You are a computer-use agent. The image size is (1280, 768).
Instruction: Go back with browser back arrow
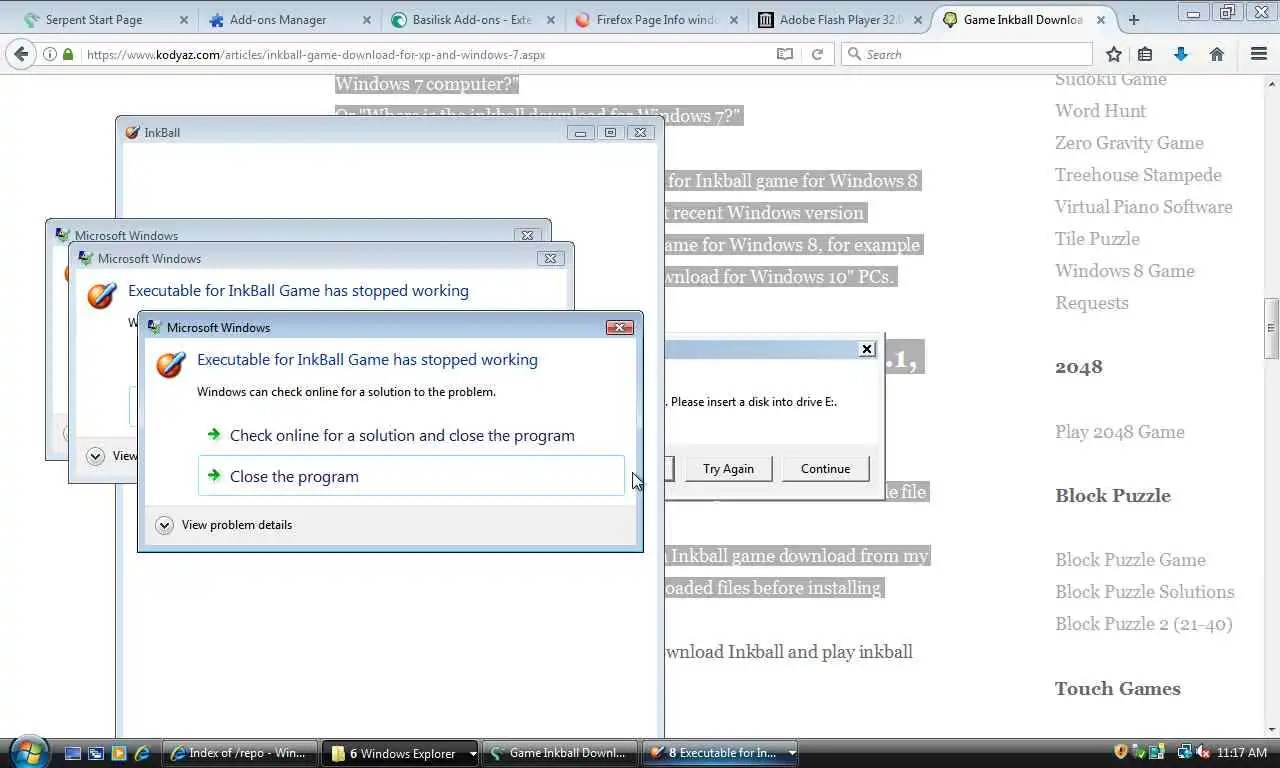[19, 54]
